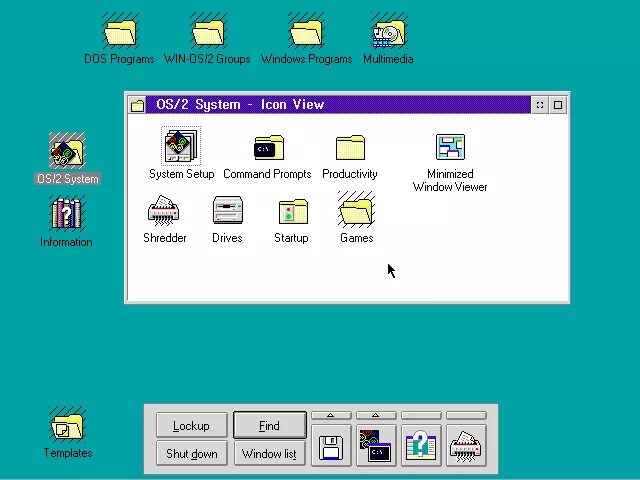Click the System Setup label text
Image resolution: width=640 pixels, height=480 pixels.
click(182, 174)
